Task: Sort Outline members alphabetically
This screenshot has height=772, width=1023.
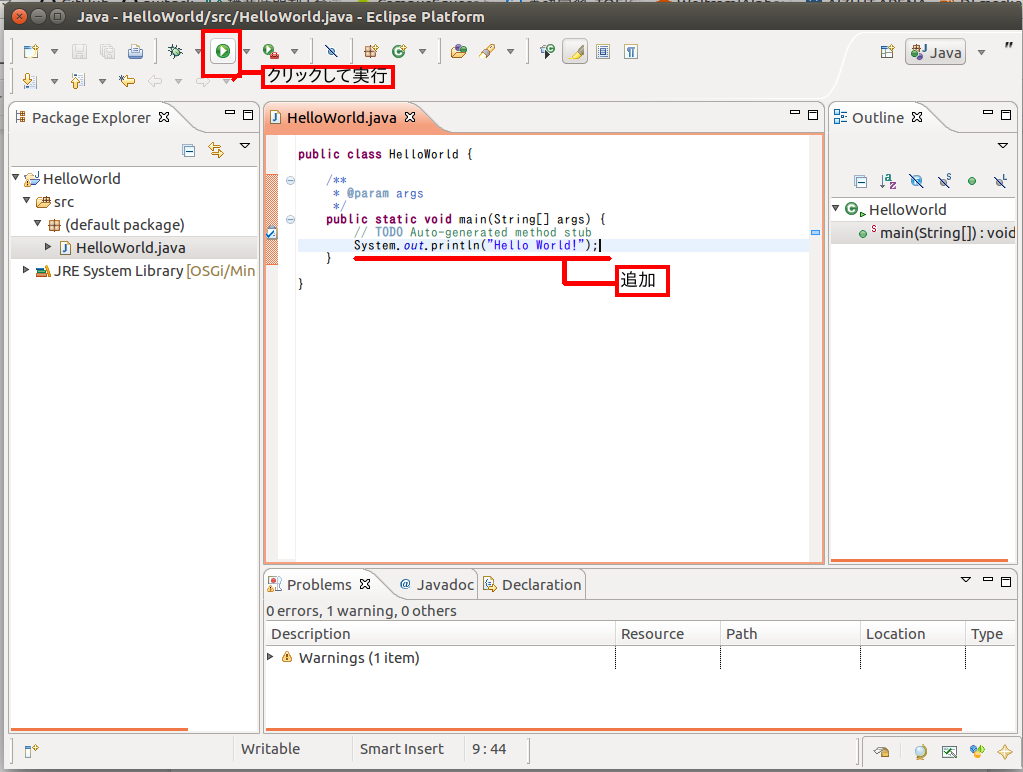Action: tap(887, 181)
